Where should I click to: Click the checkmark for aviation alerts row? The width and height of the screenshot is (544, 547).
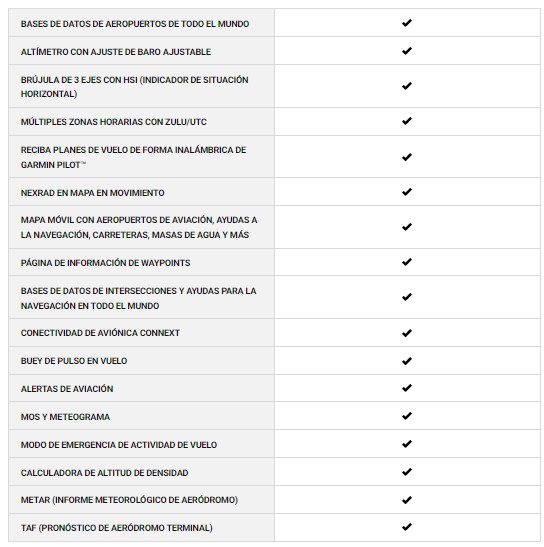pos(407,388)
